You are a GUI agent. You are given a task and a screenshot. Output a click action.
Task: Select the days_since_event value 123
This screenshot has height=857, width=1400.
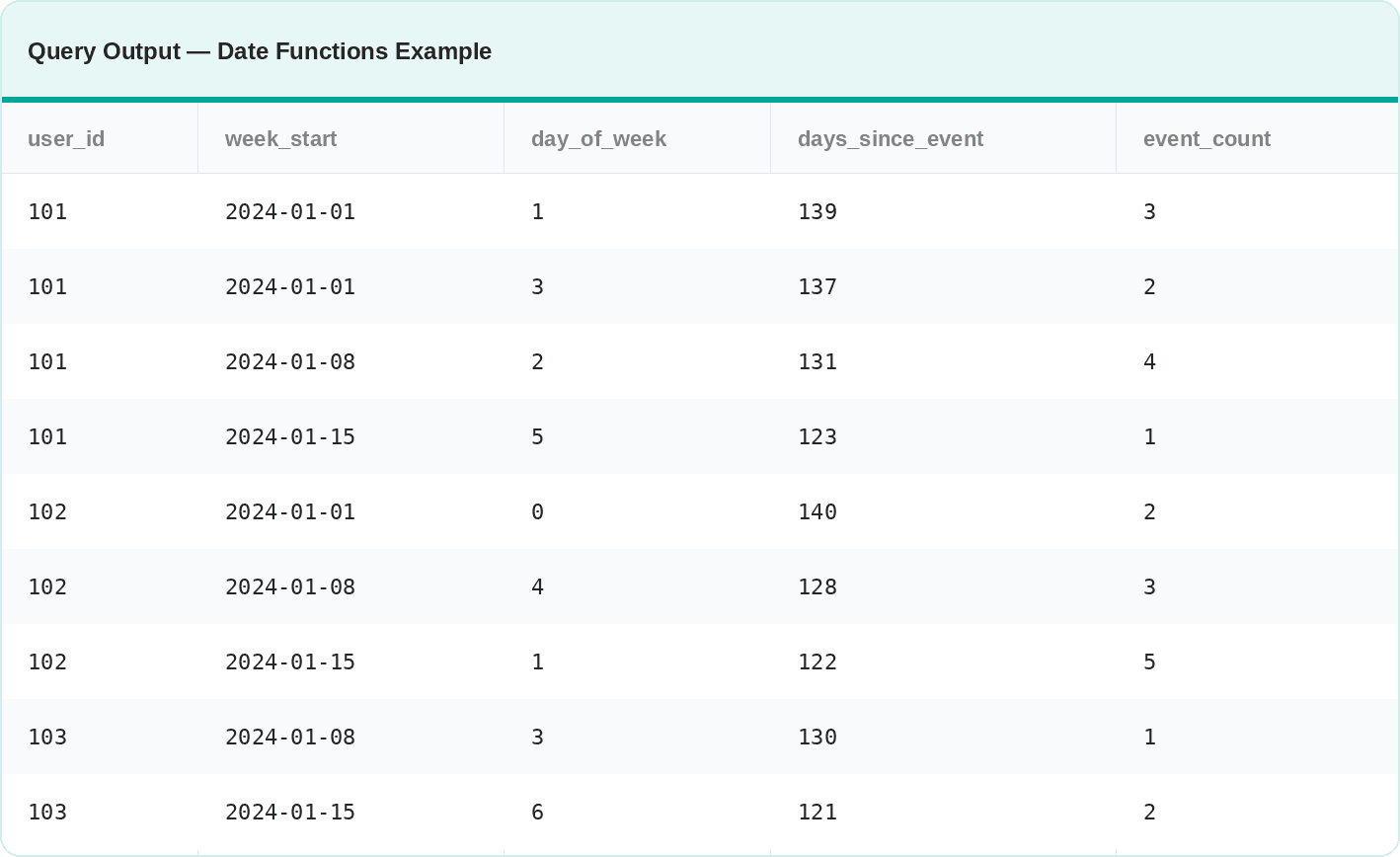[x=817, y=436]
